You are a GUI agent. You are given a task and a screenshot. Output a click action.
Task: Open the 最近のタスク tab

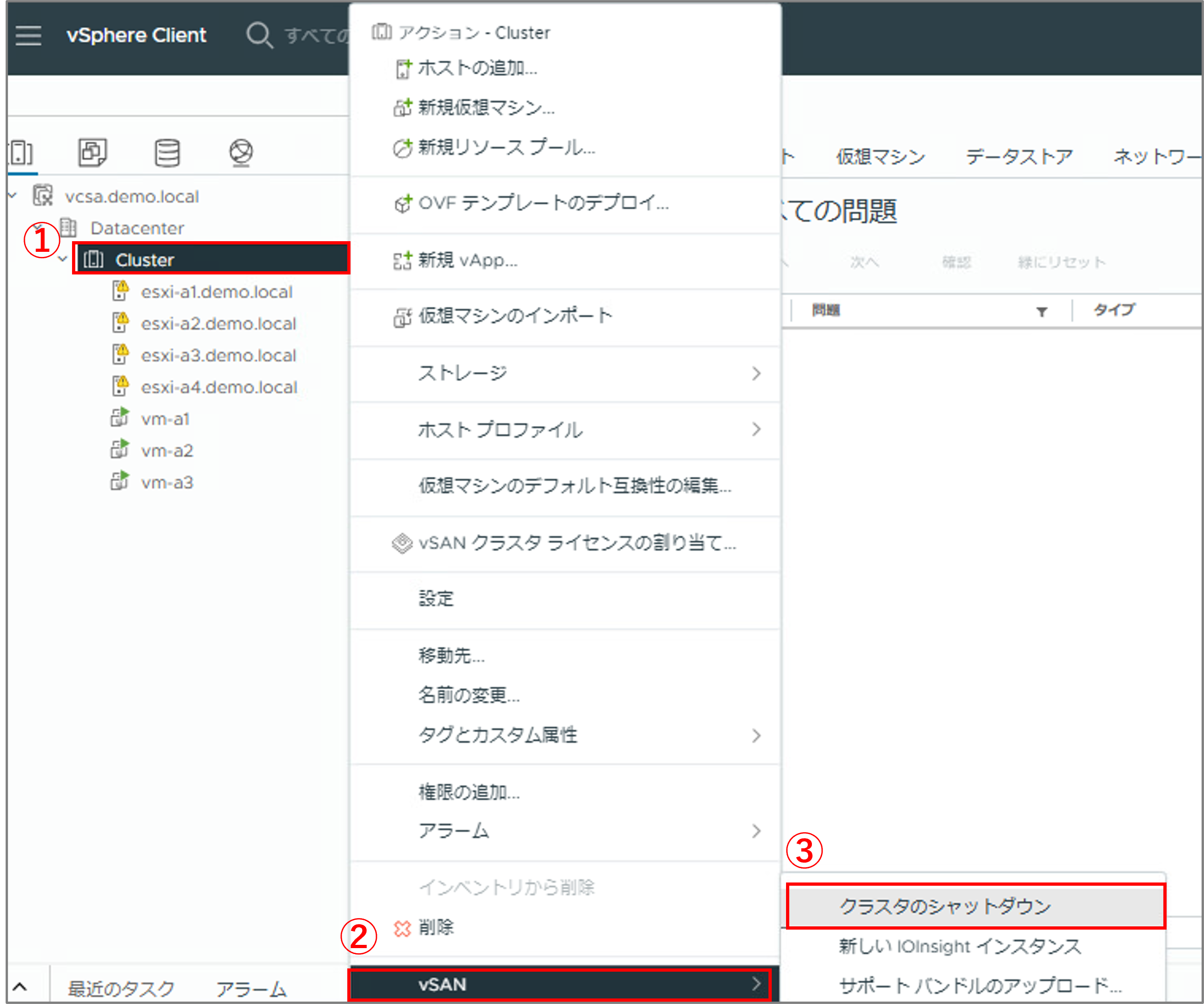tap(121, 988)
